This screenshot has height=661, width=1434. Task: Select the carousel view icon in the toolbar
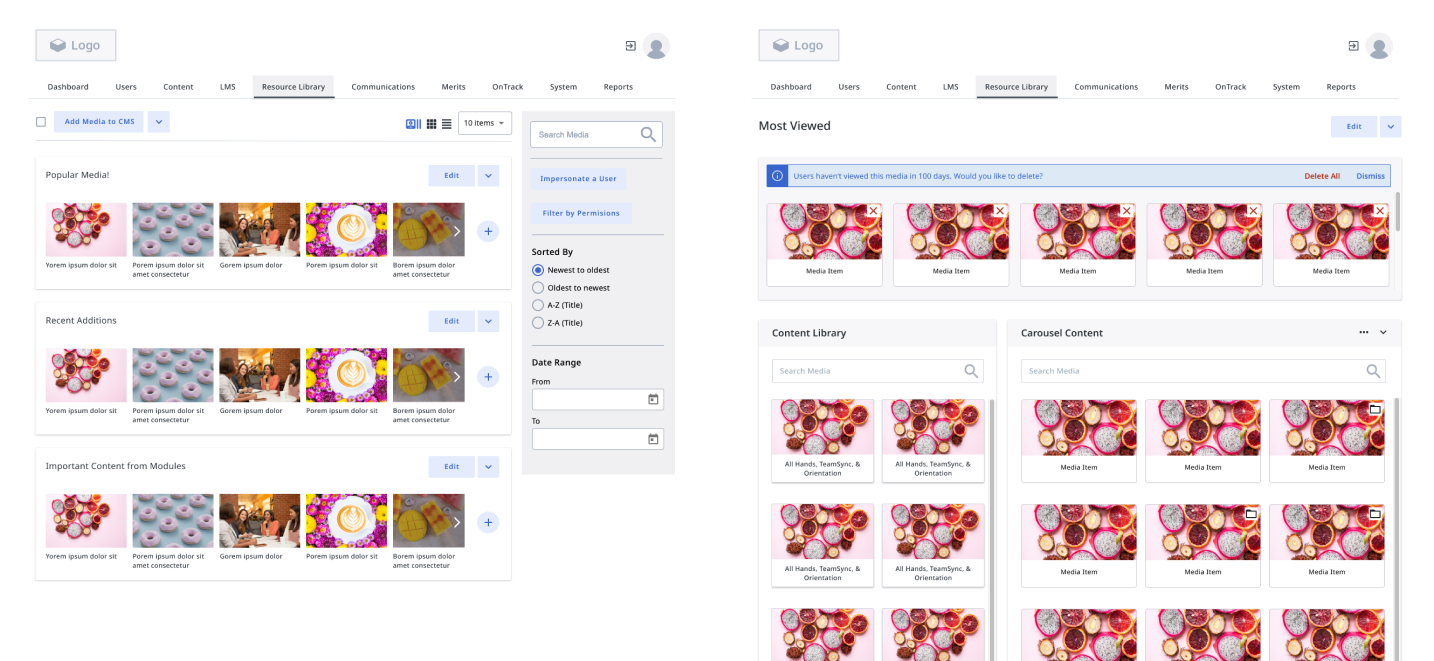click(x=412, y=123)
